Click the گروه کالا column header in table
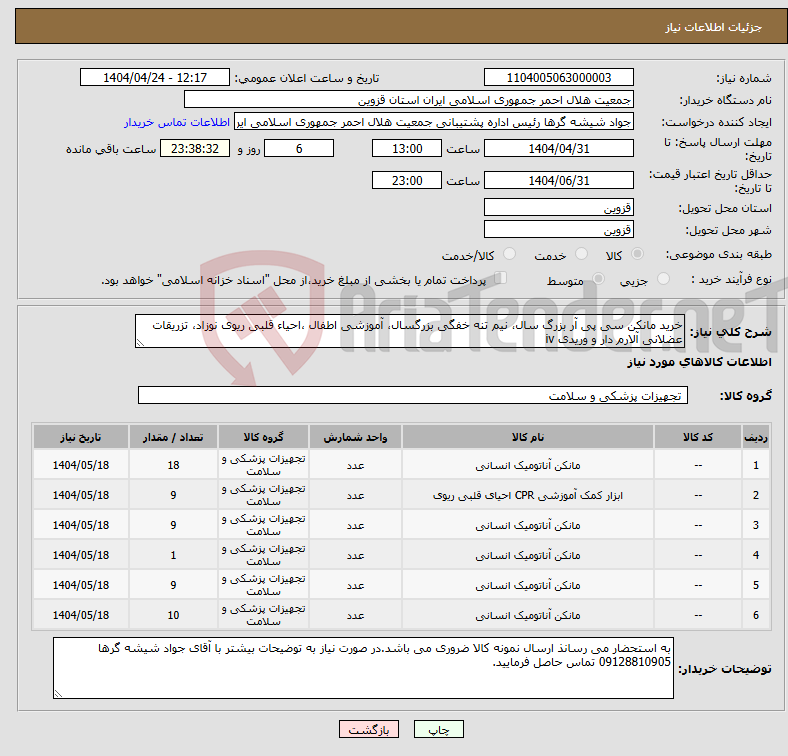 pos(263,437)
